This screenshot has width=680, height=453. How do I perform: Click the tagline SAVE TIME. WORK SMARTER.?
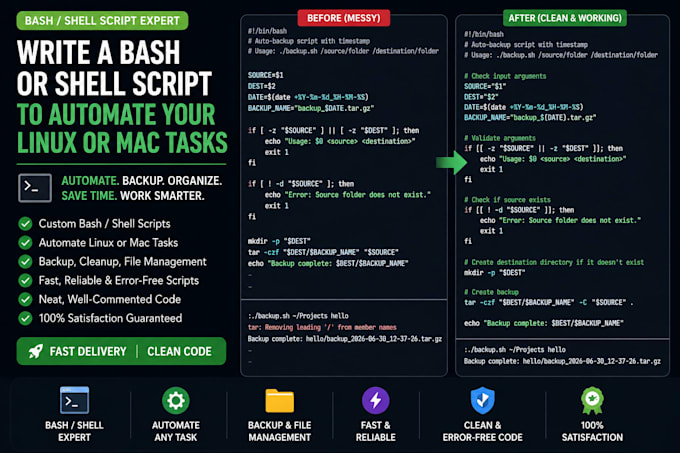click(x=133, y=196)
